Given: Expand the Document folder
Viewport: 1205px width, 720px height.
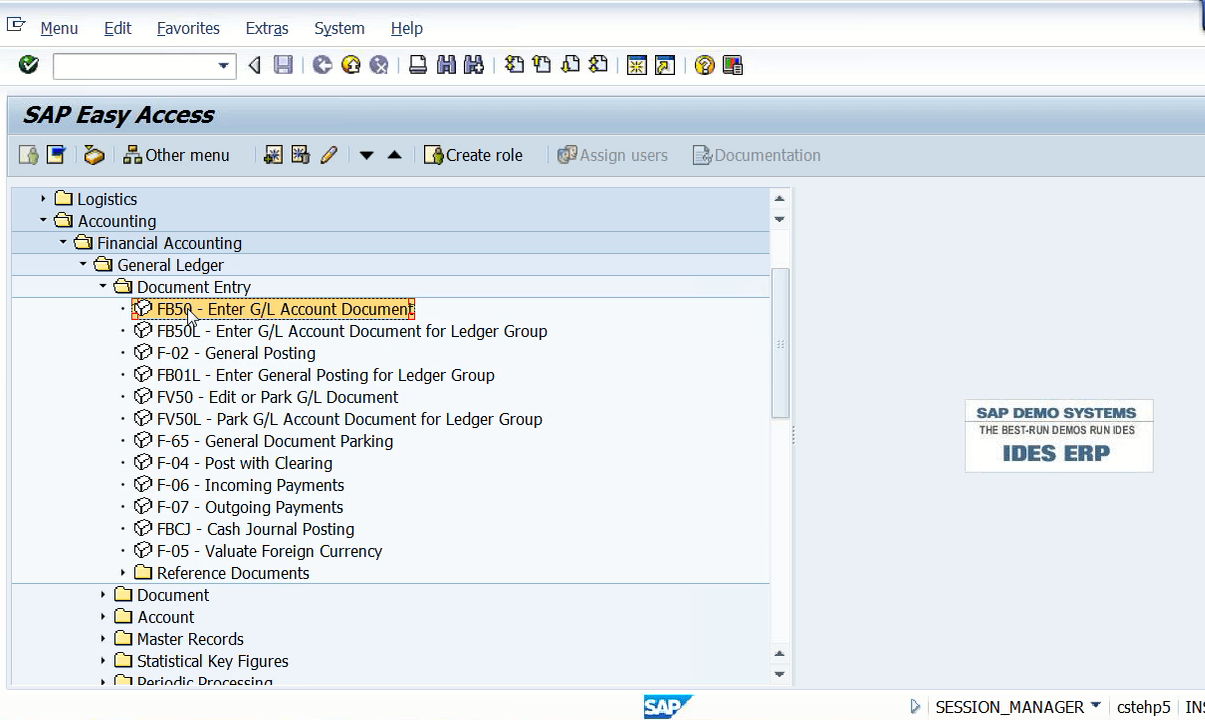Looking at the screenshot, I should point(103,595).
